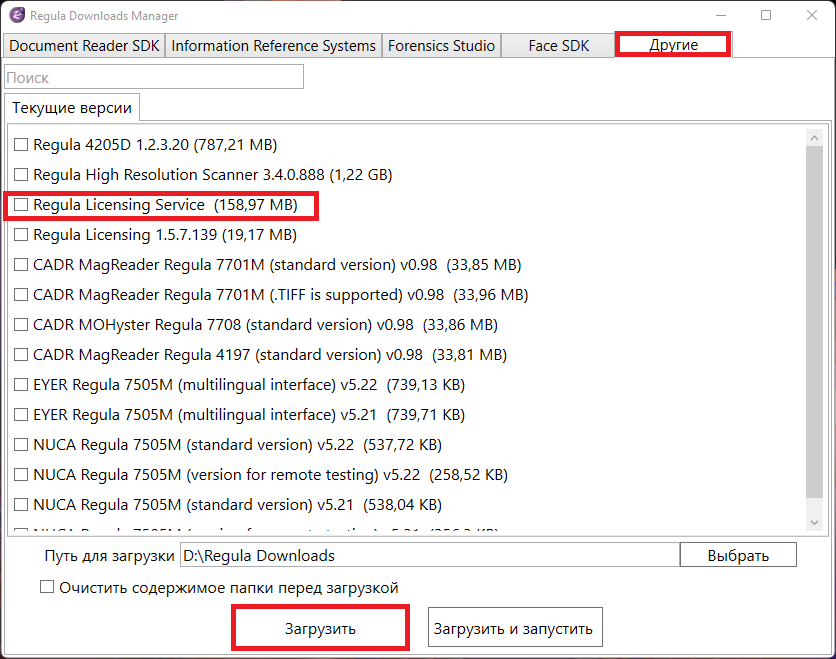Viewport: 836px width, 659px height.
Task: Check EYER Regula 7505M v5.21 checkbox
Action: [x=21, y=414]
